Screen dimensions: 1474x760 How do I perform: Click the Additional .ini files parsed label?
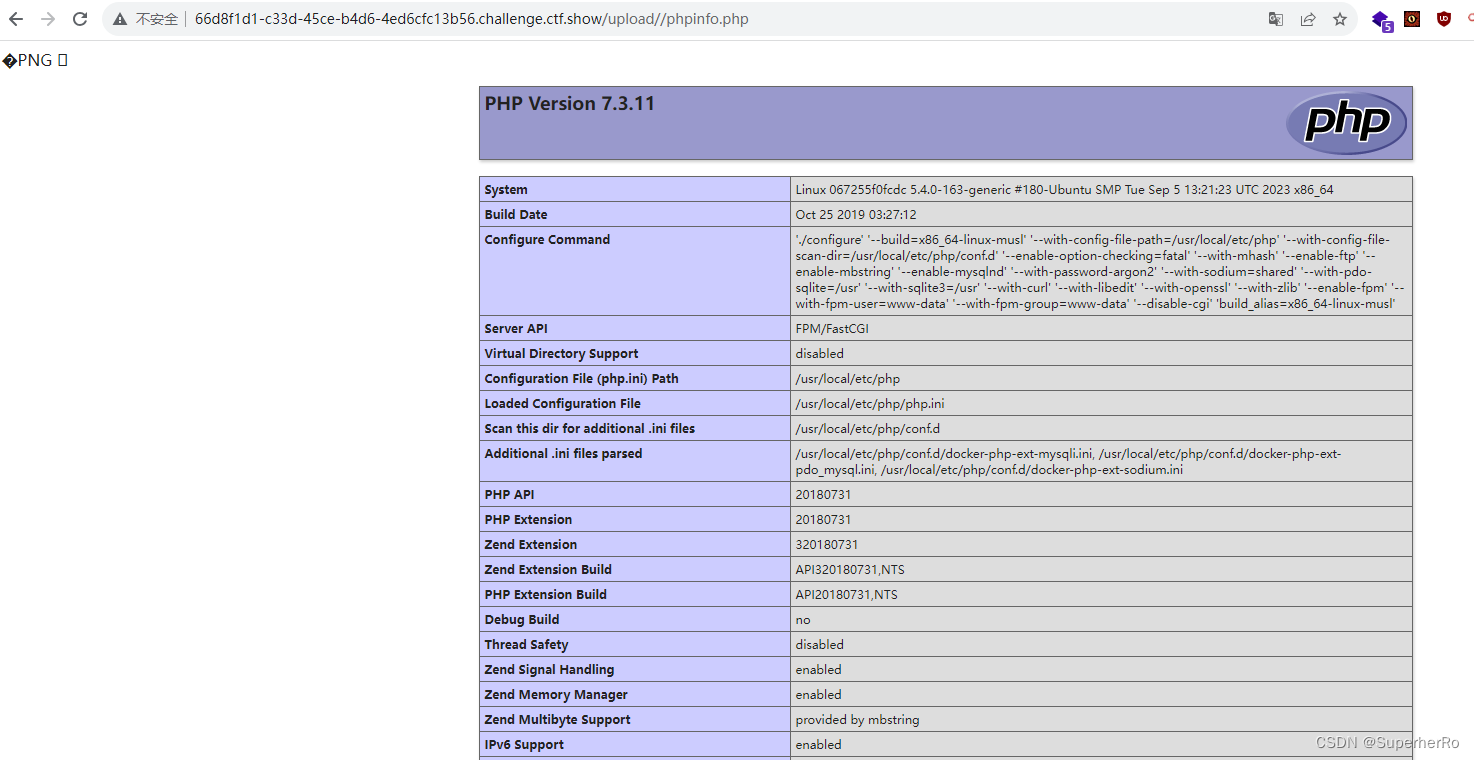coord(563,454)
